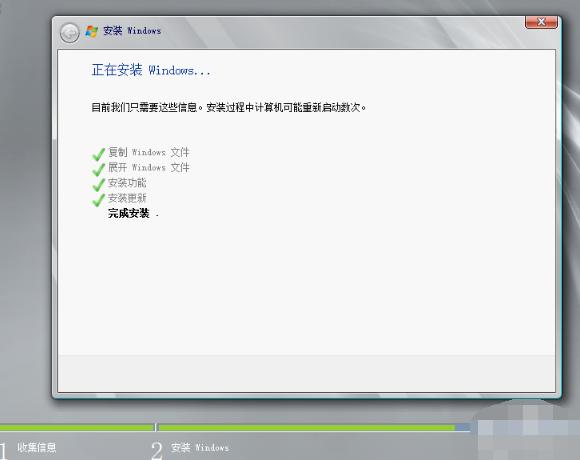Click the 安装 Windows stage label at bottom

[x=200, y=447]
